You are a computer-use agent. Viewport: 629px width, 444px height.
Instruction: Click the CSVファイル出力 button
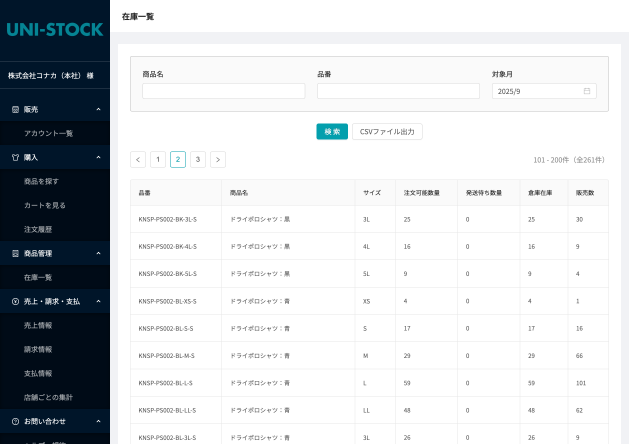pos(387,131)
